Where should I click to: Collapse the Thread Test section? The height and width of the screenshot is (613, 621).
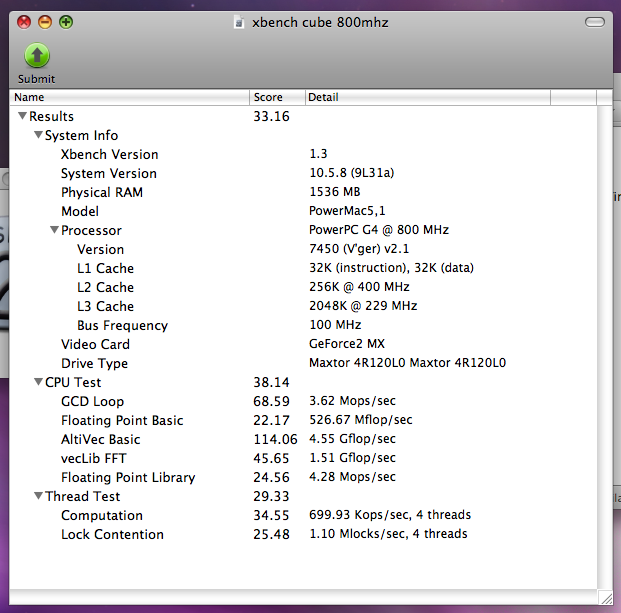click(38, 496)
